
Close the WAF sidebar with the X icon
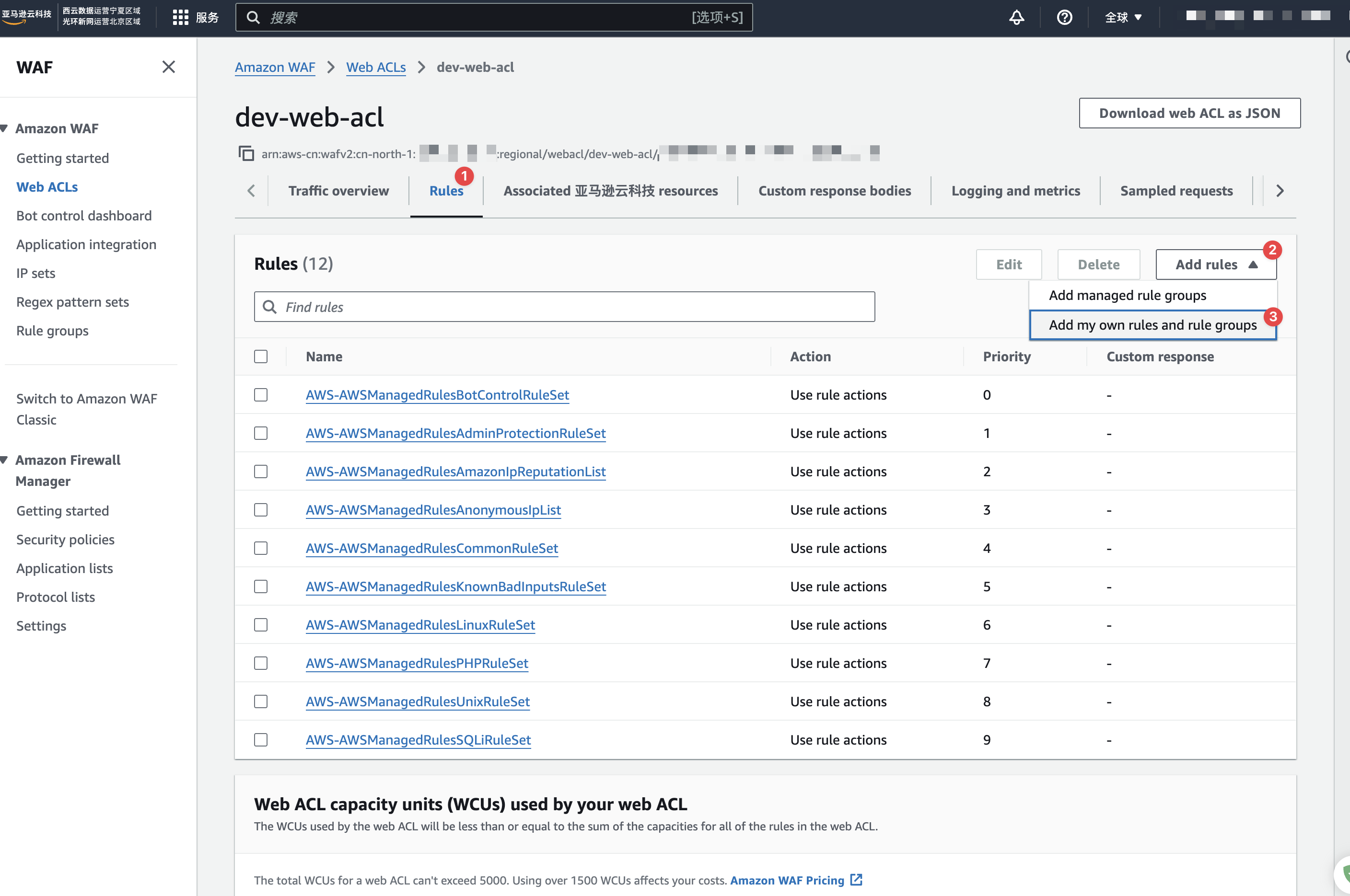click(x=168, y=67)
